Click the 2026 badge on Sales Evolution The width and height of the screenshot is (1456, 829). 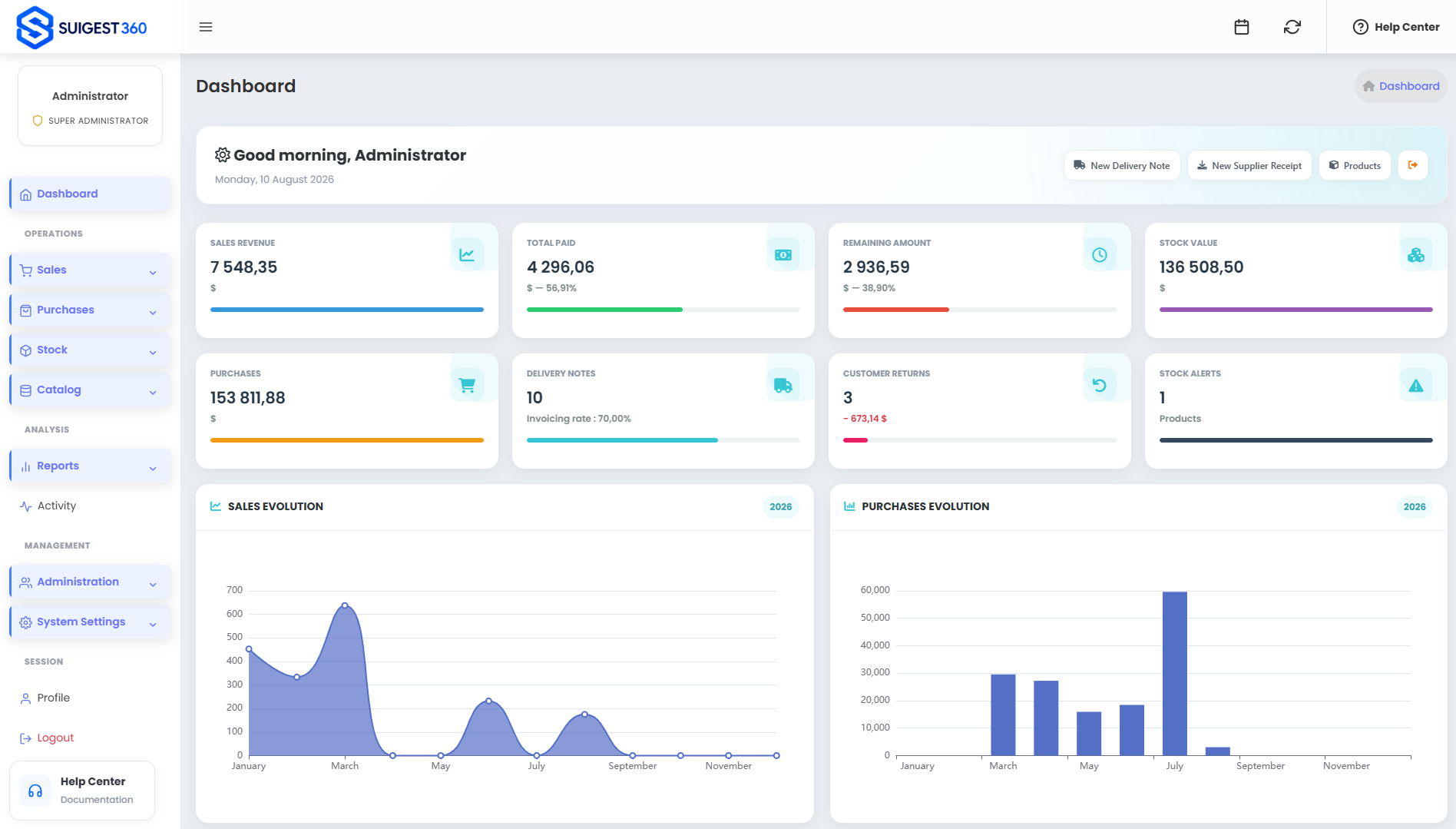781,507
